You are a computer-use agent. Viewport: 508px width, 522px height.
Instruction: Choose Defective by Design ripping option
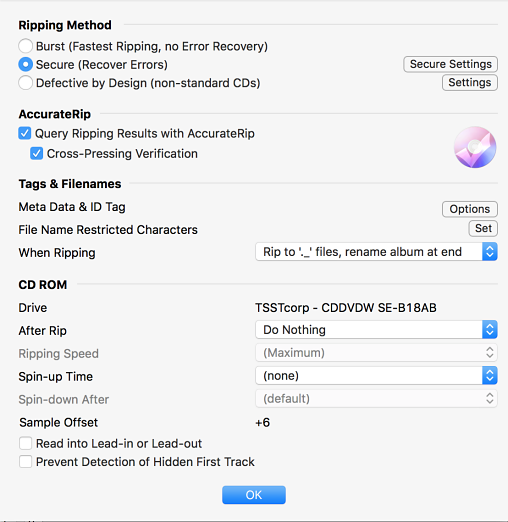pos(26,83)
